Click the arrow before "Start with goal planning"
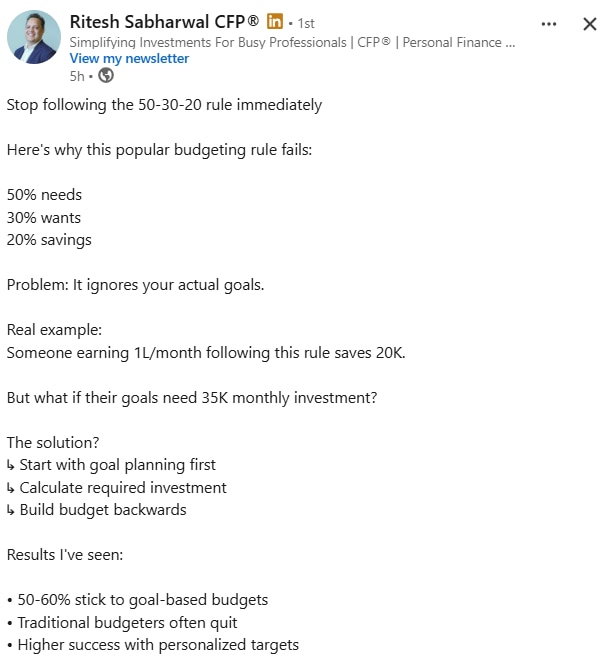 (x=11, y=465)
